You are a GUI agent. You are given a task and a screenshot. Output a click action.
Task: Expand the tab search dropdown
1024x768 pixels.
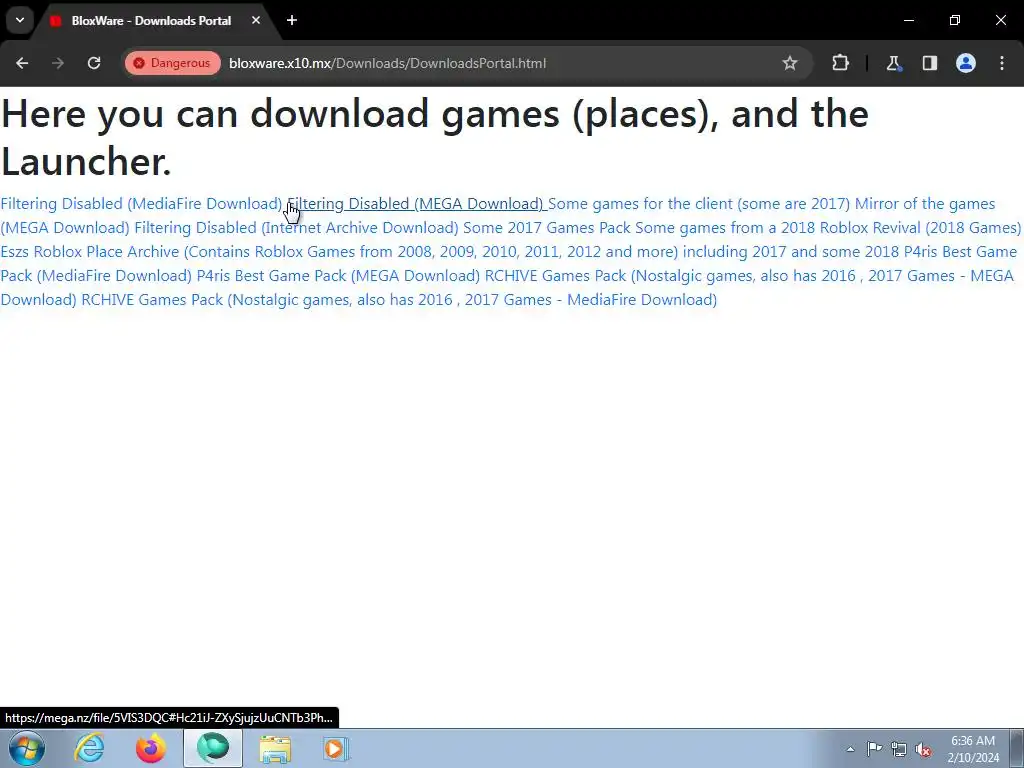(20, 20)
